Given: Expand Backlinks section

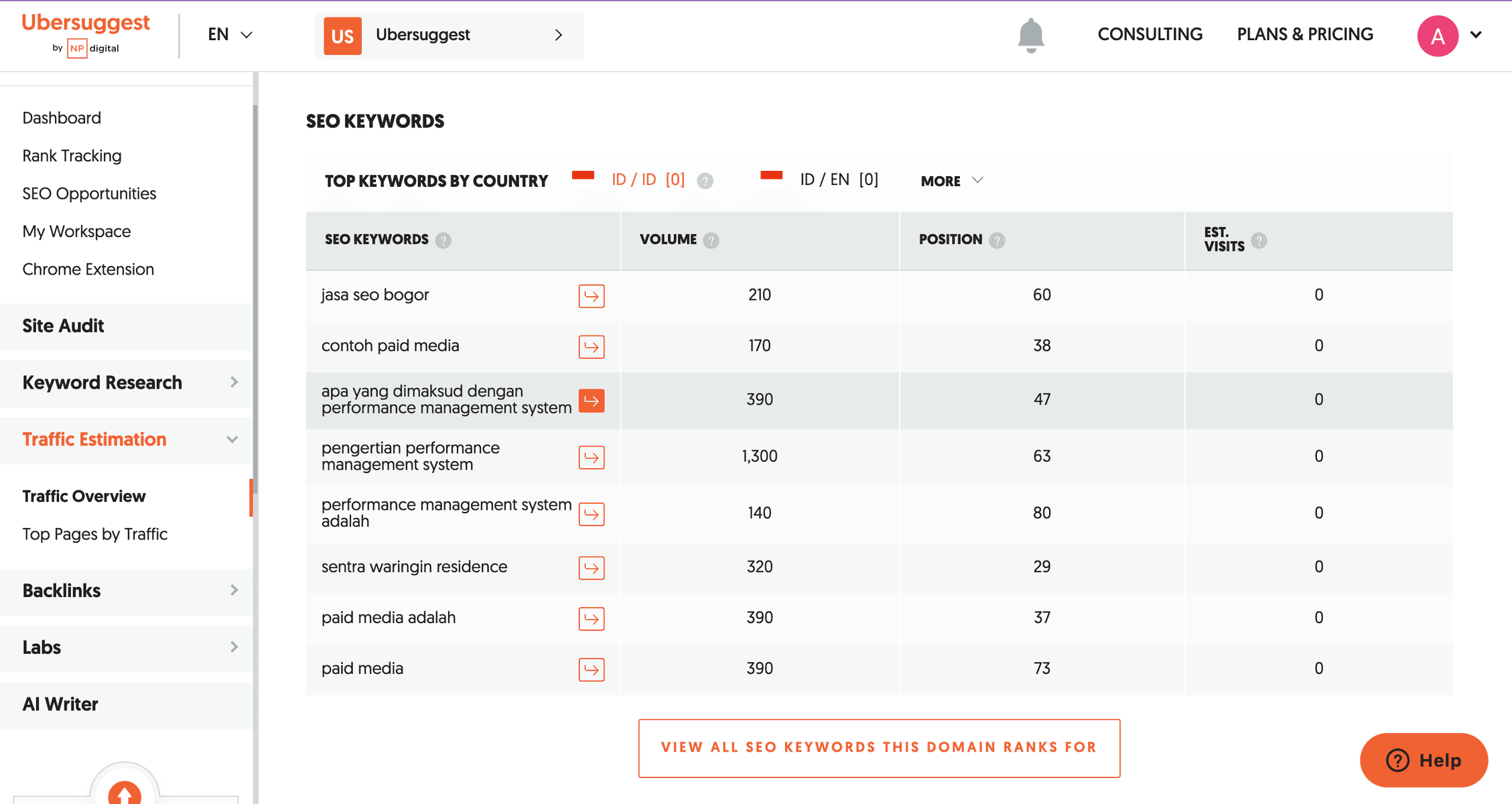Looking at the screenshot, I should [x=127, y=591].
